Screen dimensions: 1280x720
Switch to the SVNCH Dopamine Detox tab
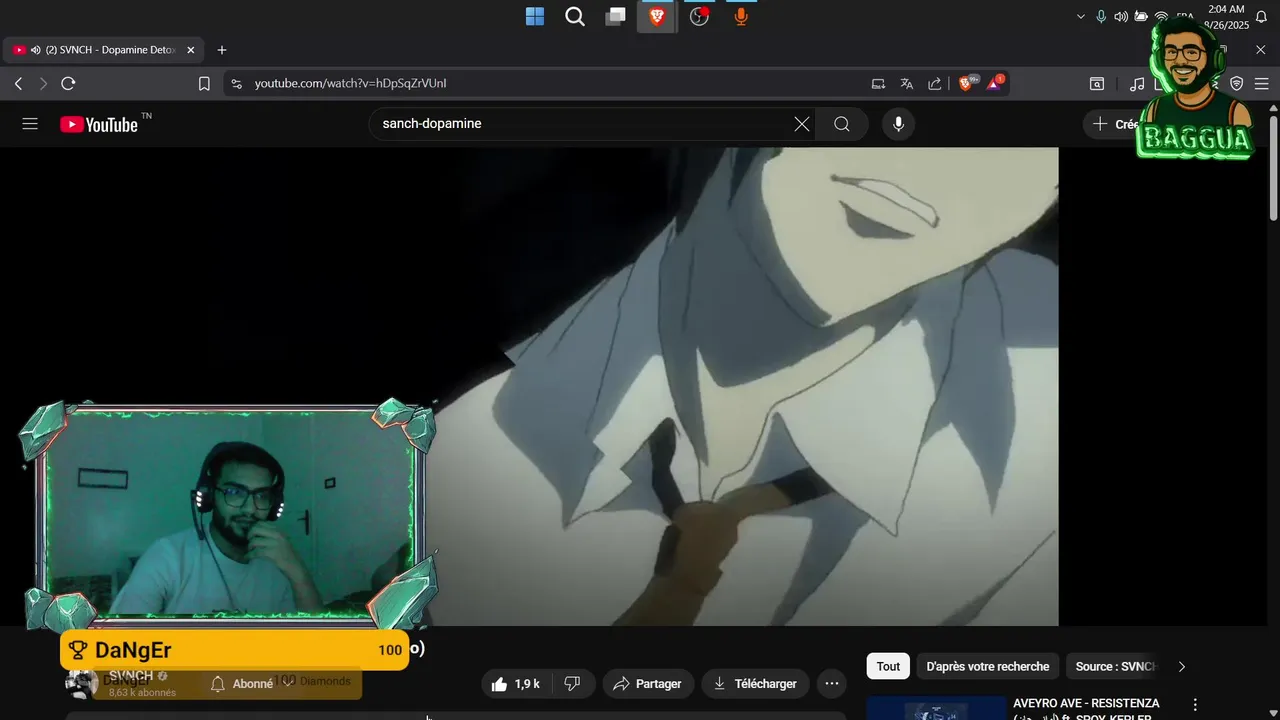(x=105, y=50)
